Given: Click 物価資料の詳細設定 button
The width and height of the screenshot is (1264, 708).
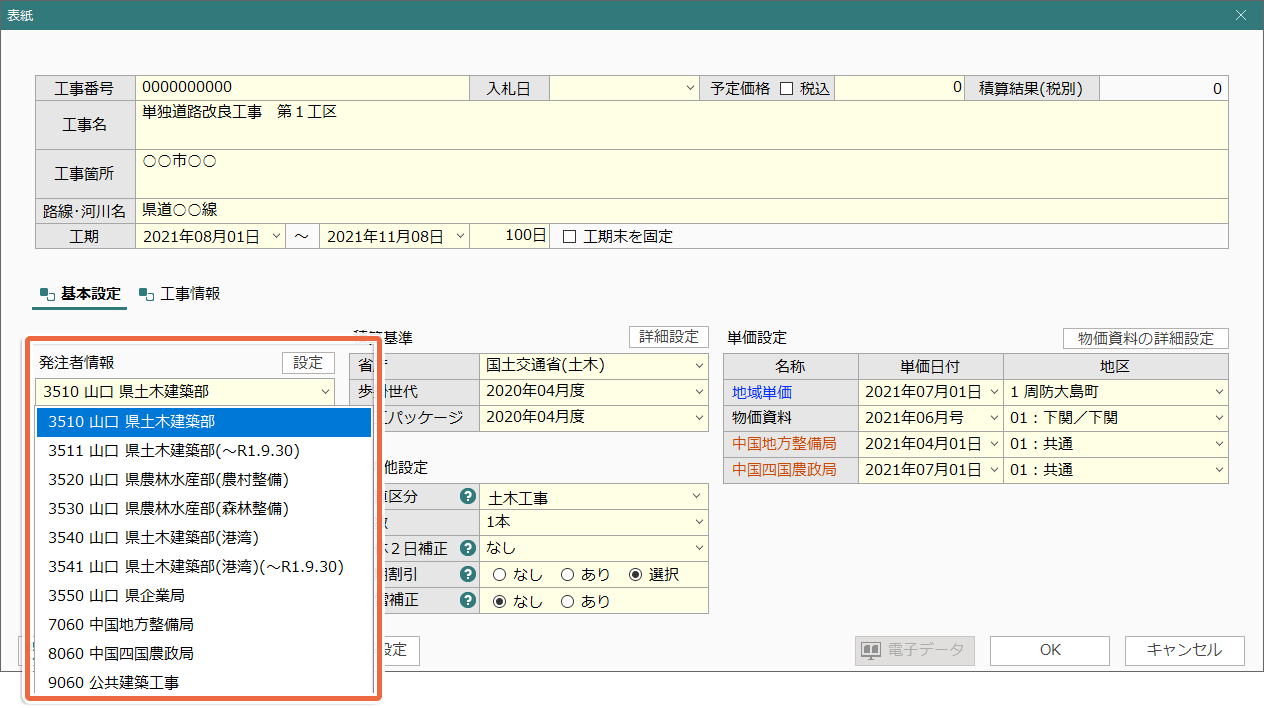Looking at the screenshot, I should [1145, 339].
